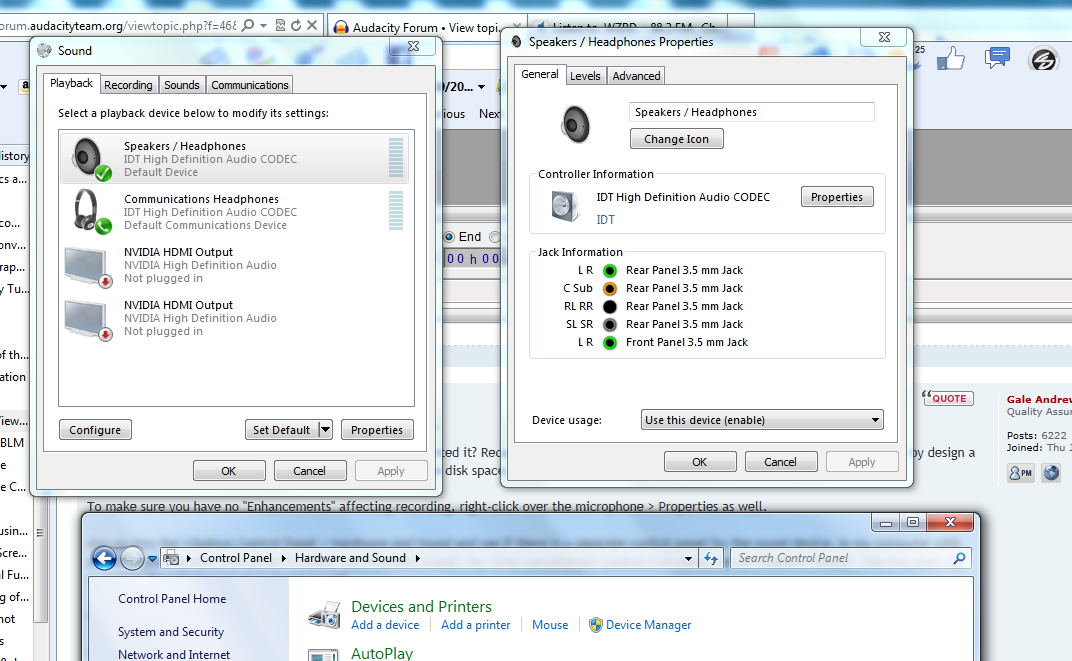Click the back navigation arrow in Control Panel

point(103,558)
